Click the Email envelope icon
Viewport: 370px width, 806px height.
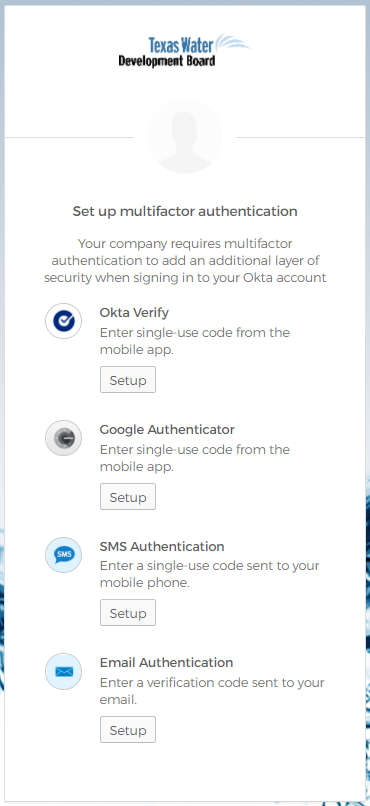click(64, 671)
